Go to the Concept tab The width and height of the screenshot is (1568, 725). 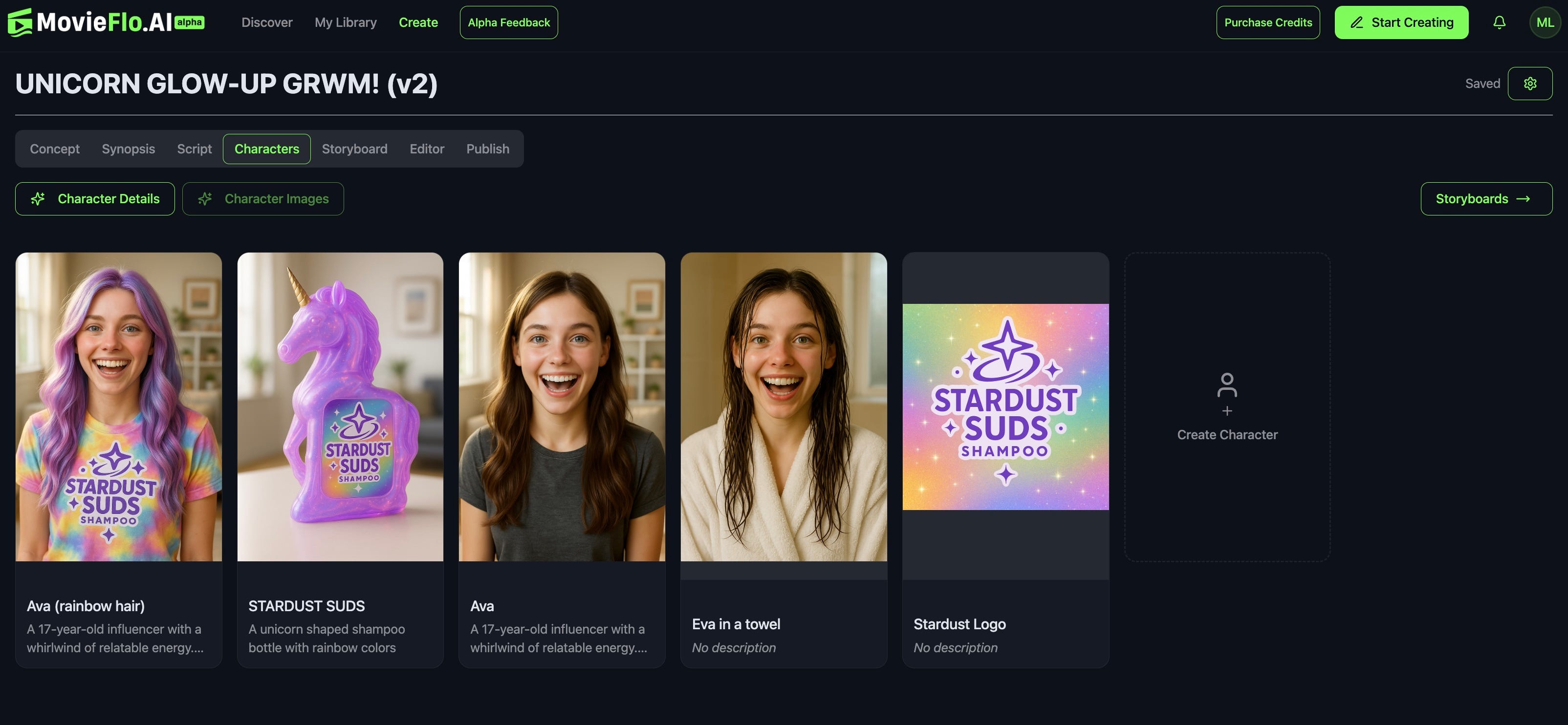(x=55, y=149)
